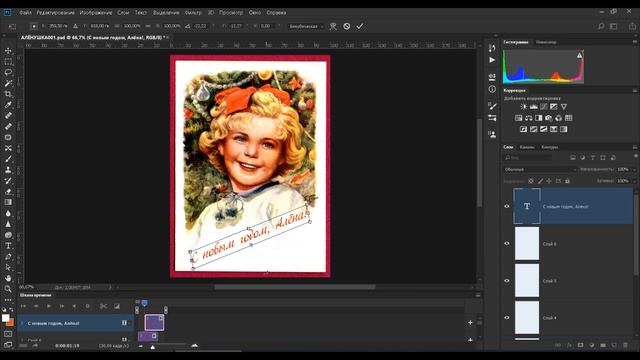Open the interpolation method dropdown
This screenshot has height=360, width=640.
[307, 26]
